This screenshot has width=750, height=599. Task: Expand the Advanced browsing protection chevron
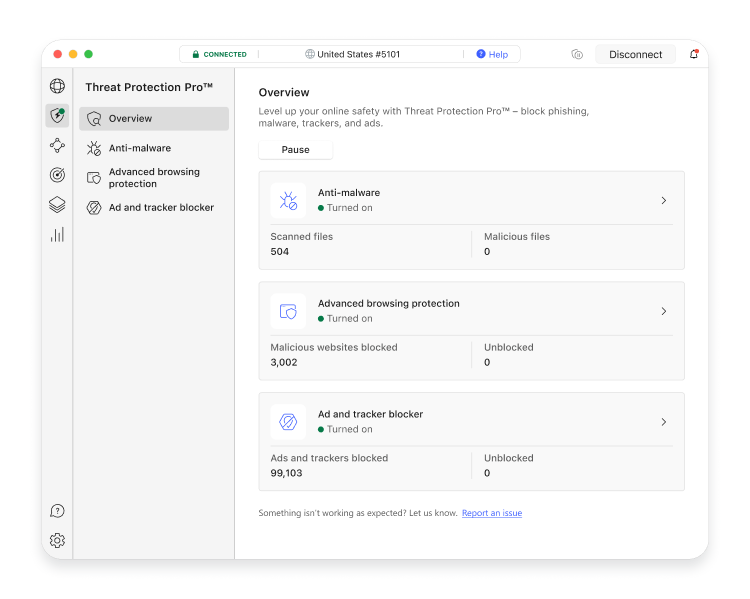[664, 312]
